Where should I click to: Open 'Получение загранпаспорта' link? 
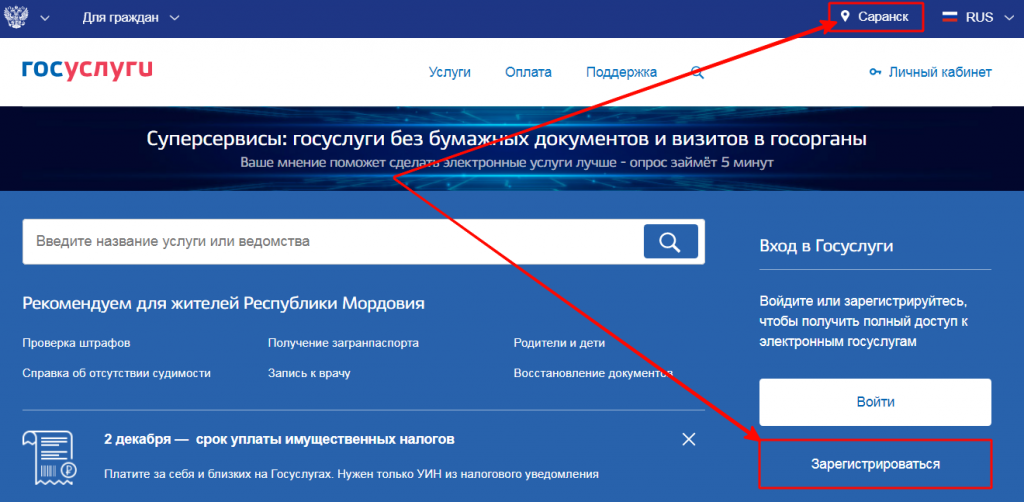(344, 343)
